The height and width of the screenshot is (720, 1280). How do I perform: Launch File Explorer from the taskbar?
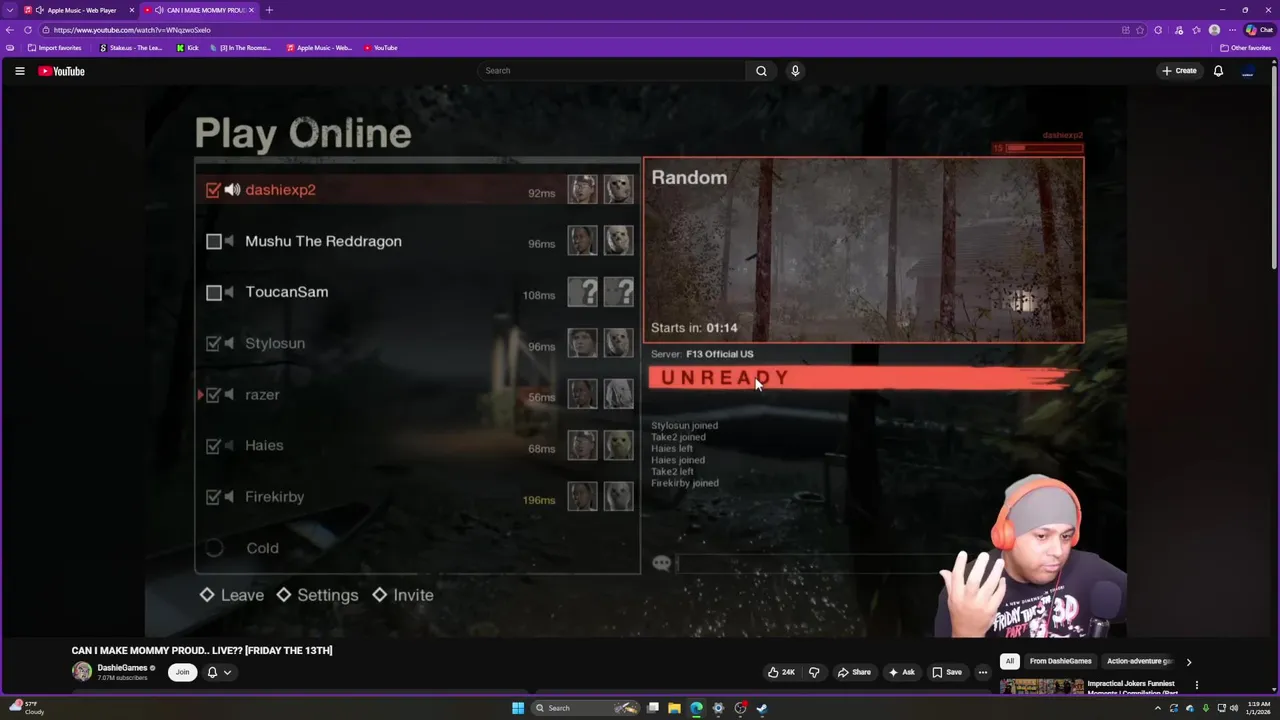[674, 708]
